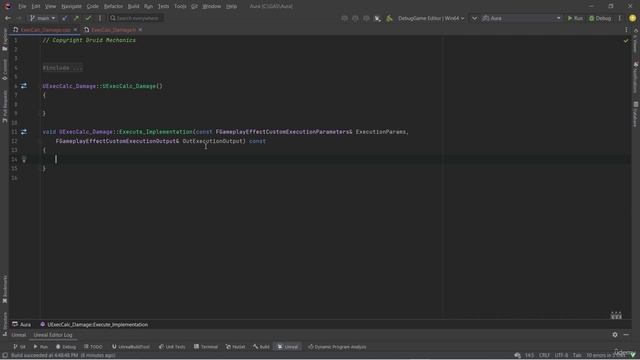Open the Edit menu
This screenshot has width=640, height=360.
(x=36, y=6)
